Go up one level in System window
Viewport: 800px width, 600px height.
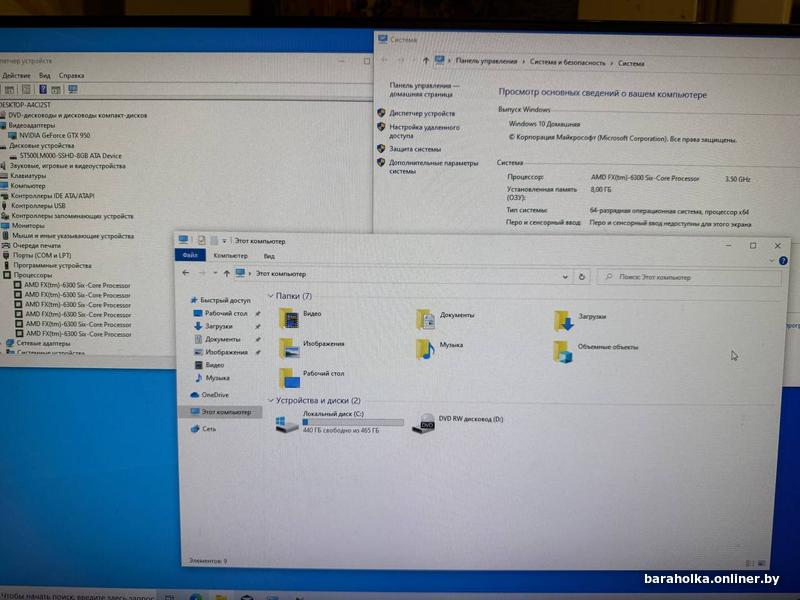click(x=426, y=61)
